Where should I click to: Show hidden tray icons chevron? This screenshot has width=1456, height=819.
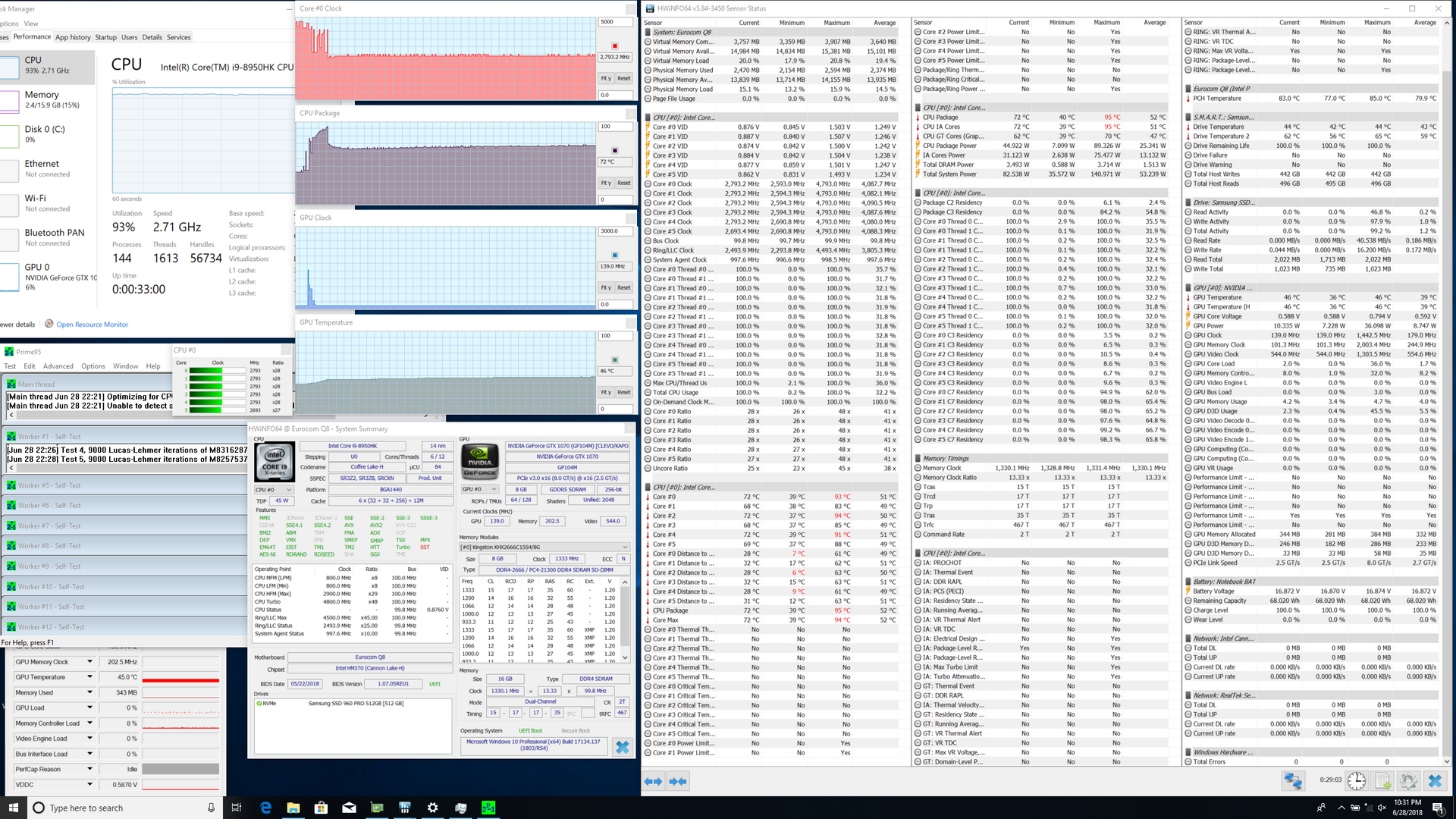1341,808
